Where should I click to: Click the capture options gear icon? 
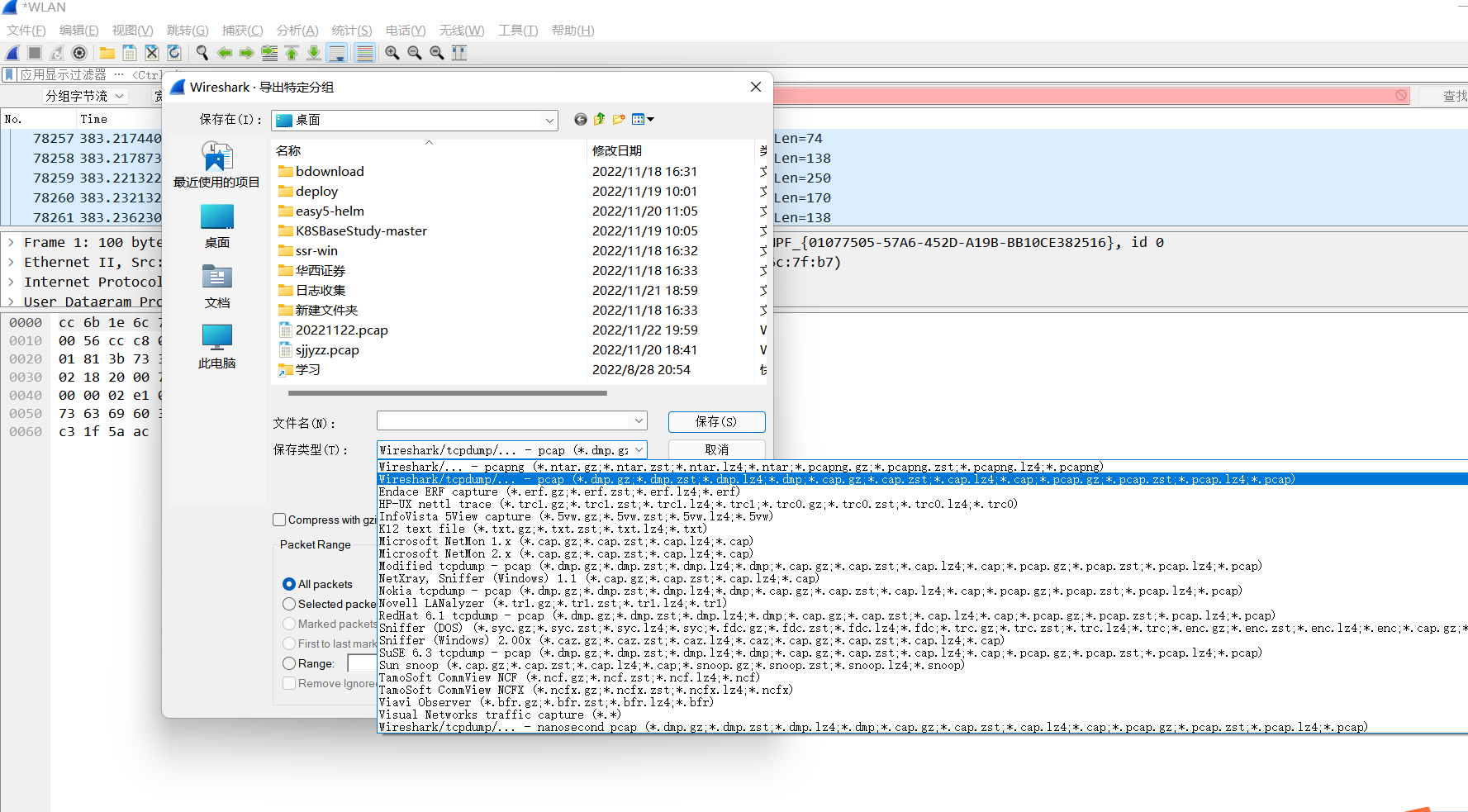click(79, 53)
